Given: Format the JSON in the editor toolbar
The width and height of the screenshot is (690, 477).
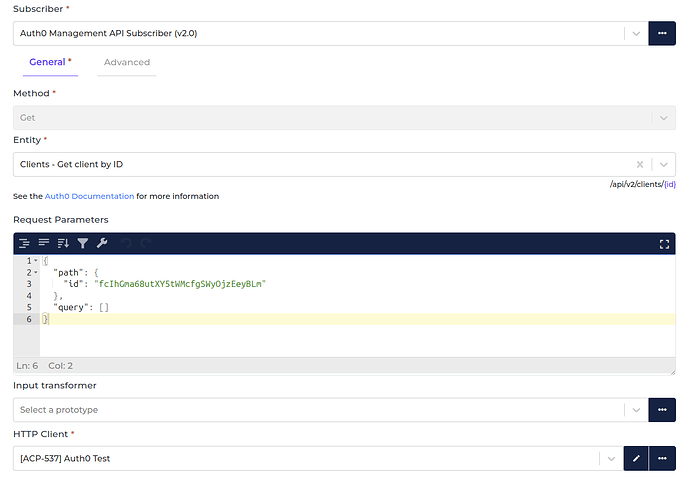Looking at the screenshot, I should 24,243.
